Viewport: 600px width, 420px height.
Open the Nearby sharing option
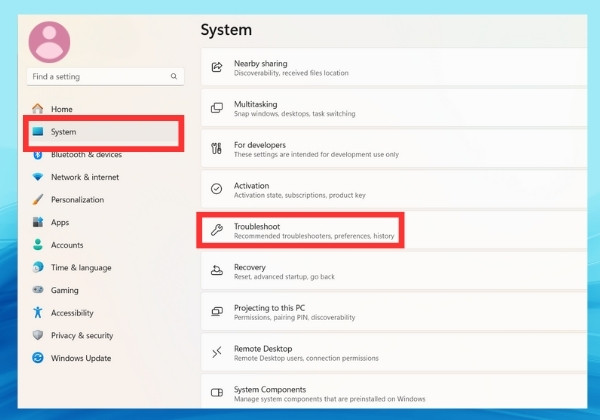pyautogui.click(x=394, y=67)
